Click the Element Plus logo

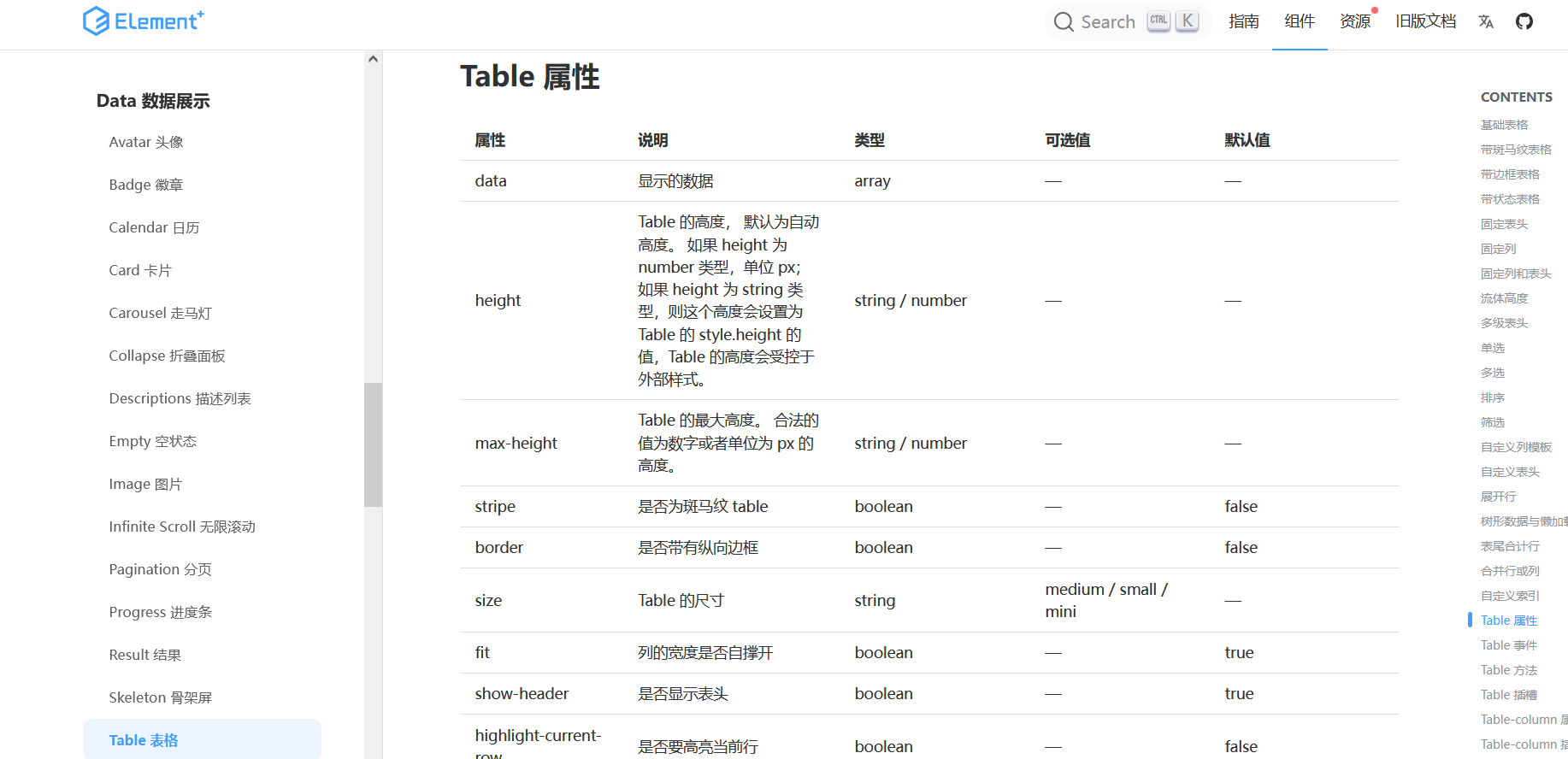pyautogui.click(x=144, y=21)
